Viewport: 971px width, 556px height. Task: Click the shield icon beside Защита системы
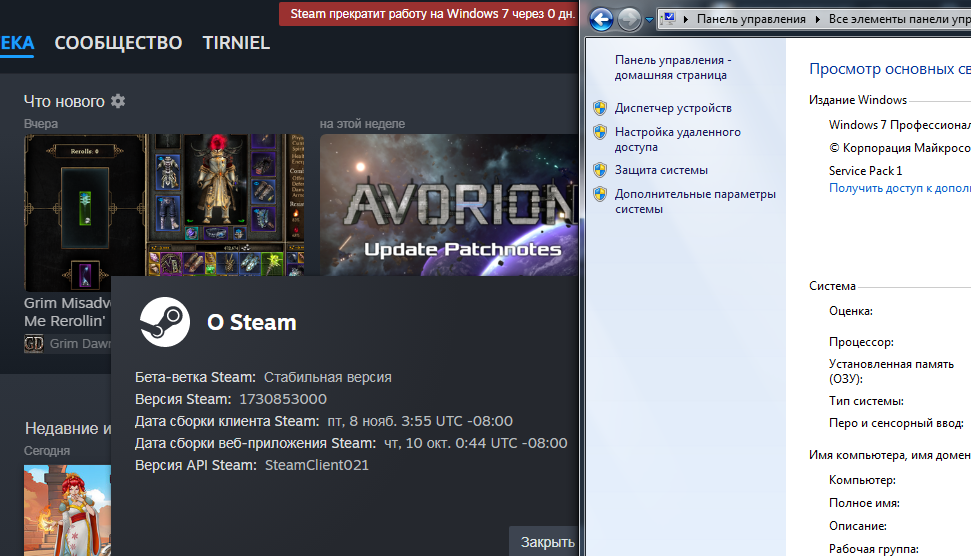[599, 170]
